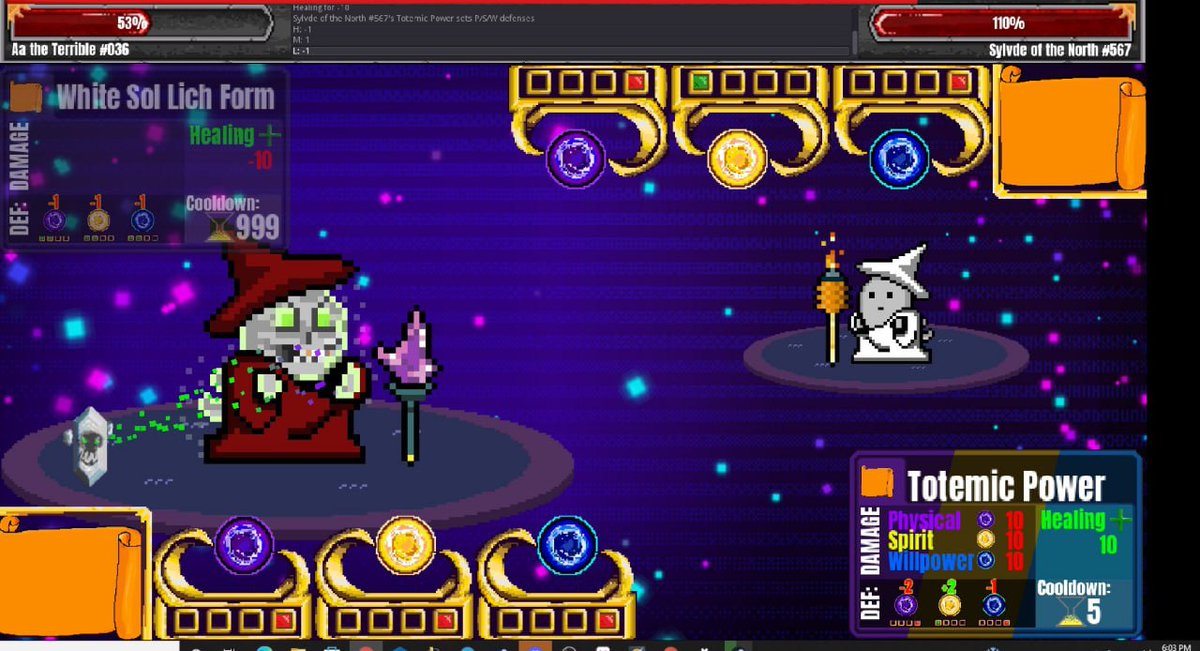Click the name Sylvde of the North #567
Viewport: 1200px width, 651px height.
click(x=1060, y=49)
